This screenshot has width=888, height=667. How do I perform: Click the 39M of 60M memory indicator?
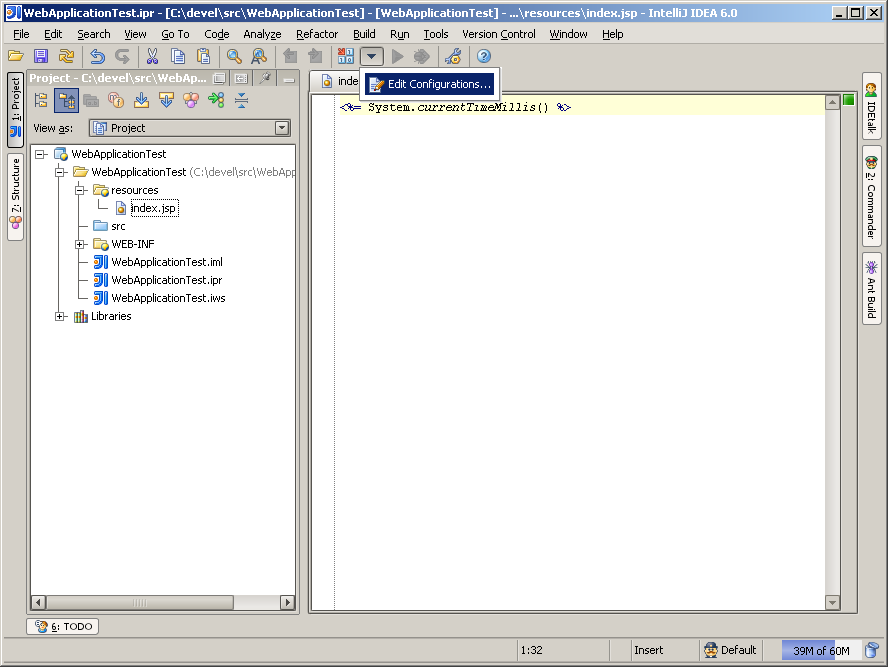tap(821, 651)
